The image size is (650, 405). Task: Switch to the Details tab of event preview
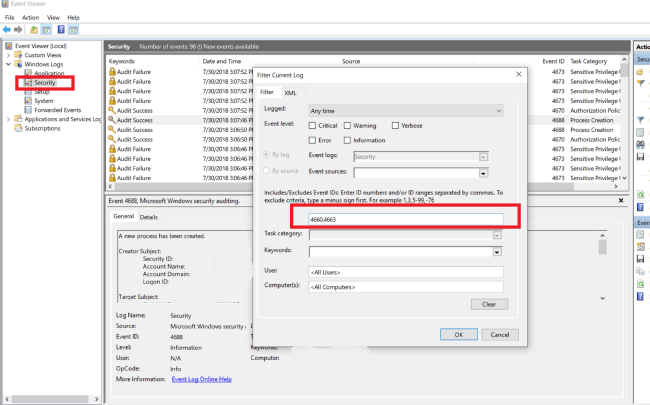point(149,217)
